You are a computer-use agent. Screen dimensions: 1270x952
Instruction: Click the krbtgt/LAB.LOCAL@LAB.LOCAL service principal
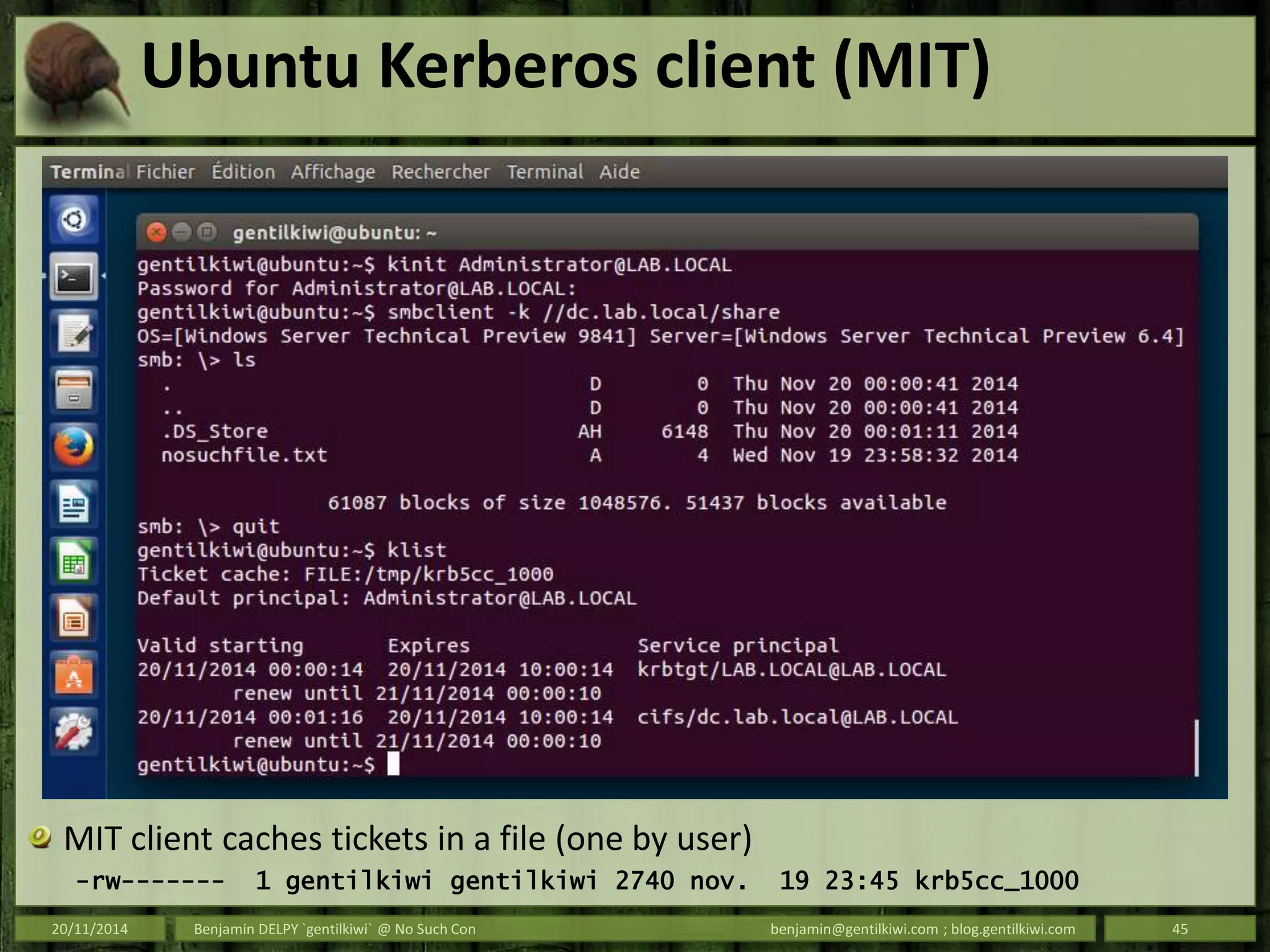(792, 671)
